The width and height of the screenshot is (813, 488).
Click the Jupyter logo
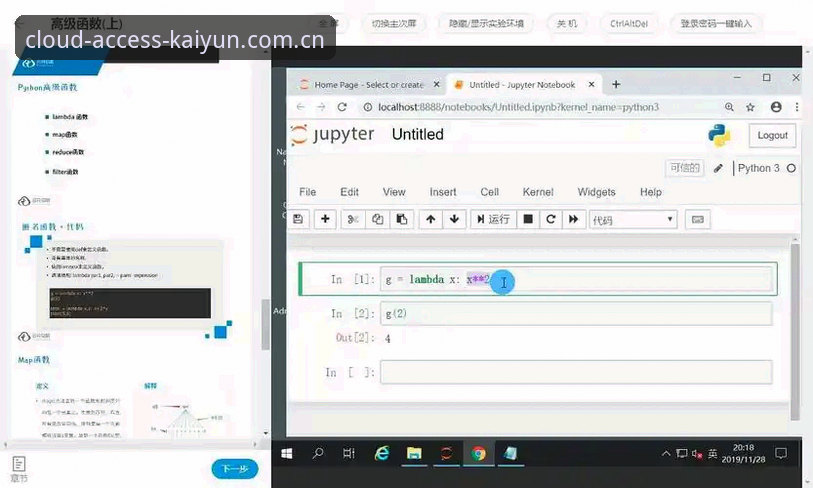click(332, 134)
